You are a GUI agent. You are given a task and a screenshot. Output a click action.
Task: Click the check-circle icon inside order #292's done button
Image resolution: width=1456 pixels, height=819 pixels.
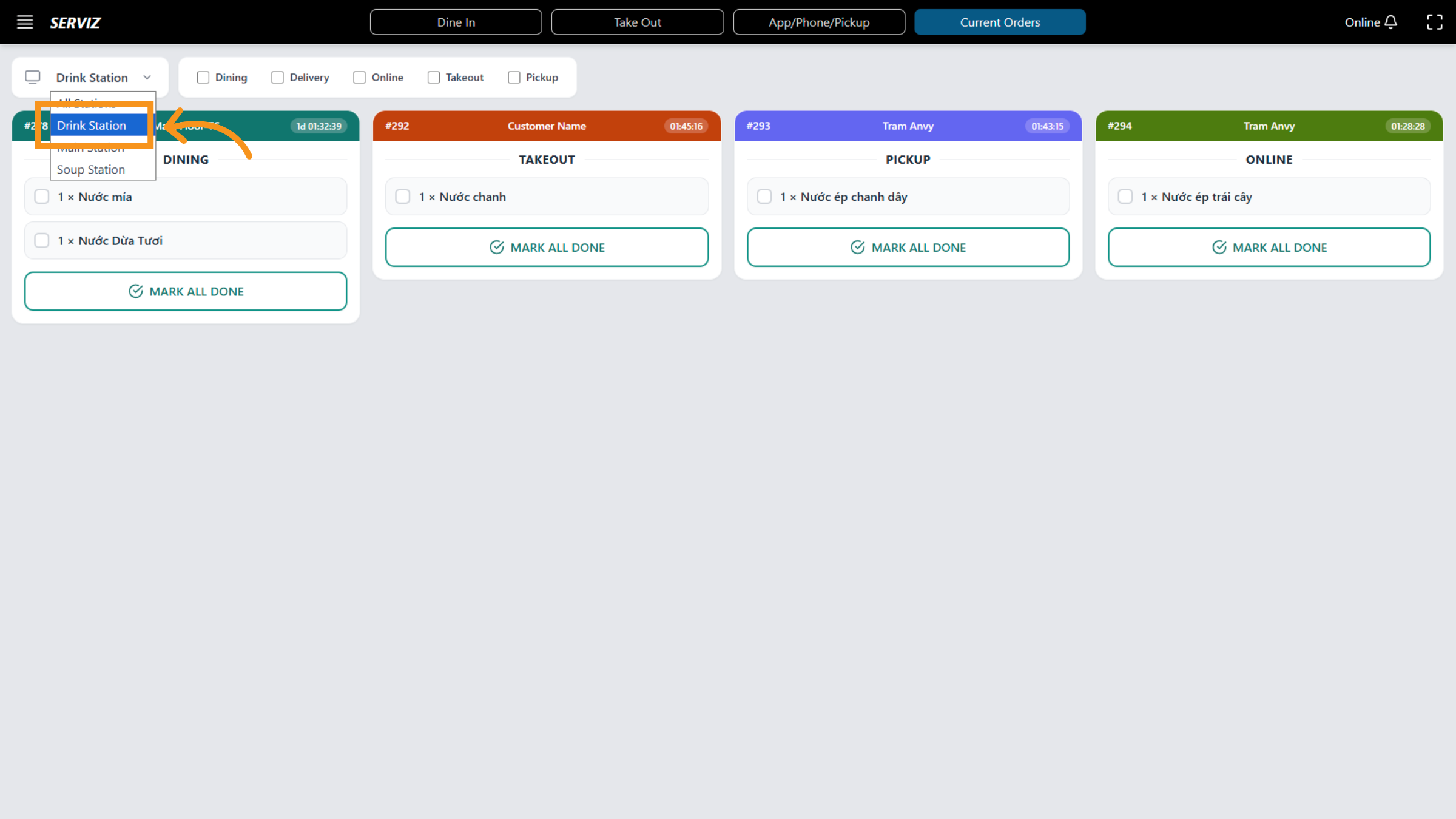coord(497,247)
